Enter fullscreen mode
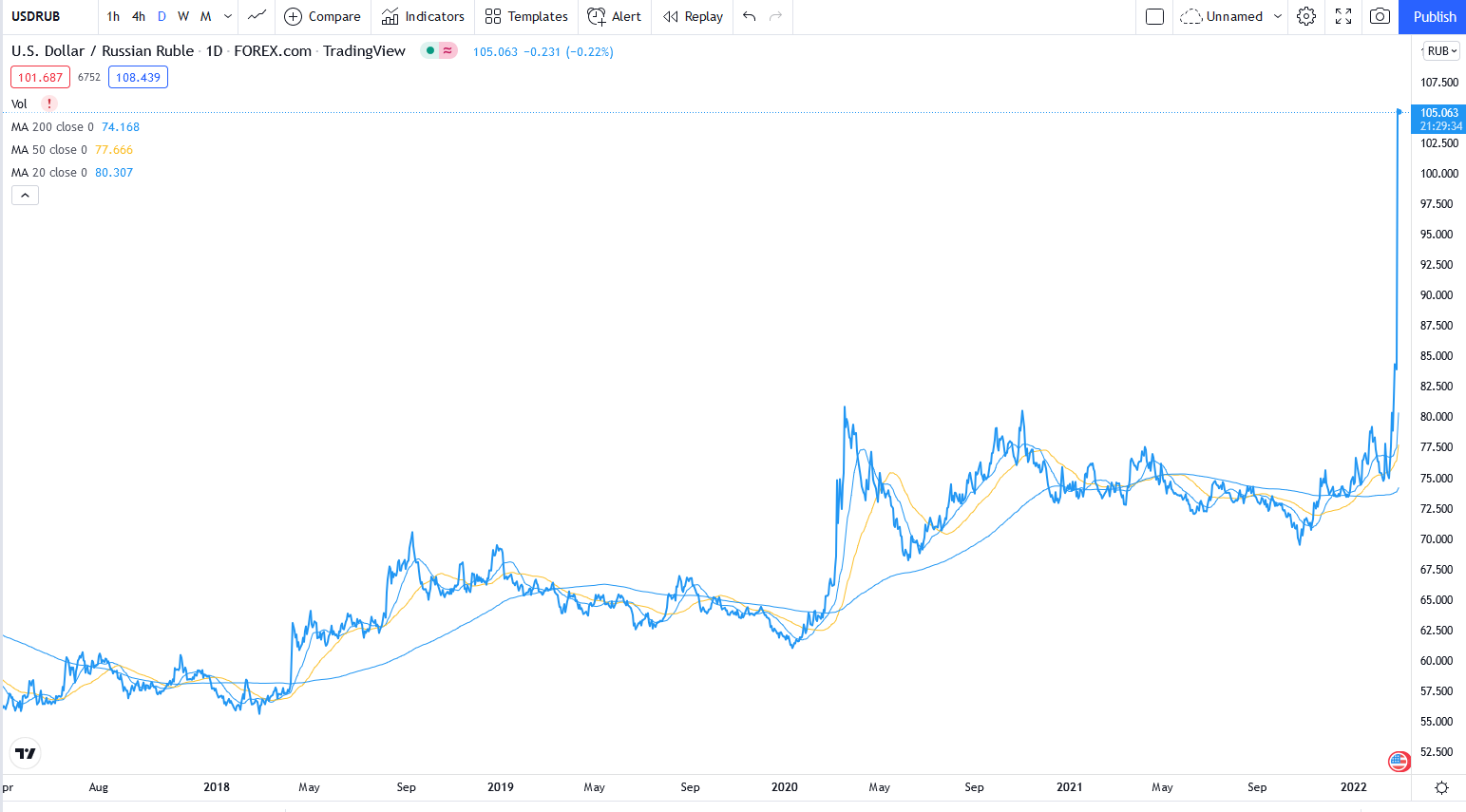The width and height of the screenshot is (1466, 812). point(1343,16)
